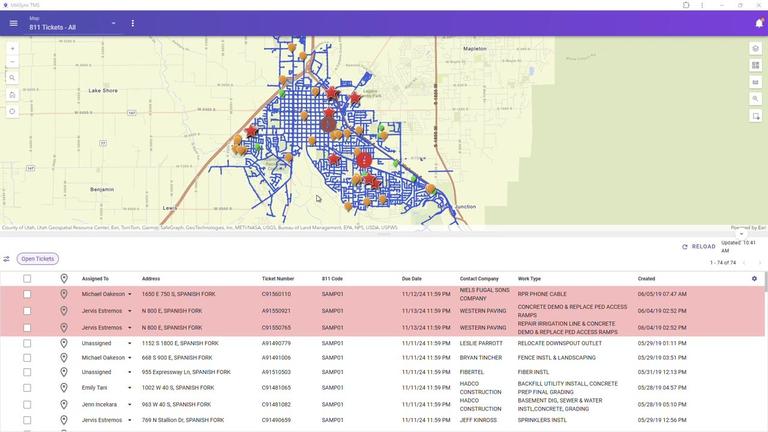Open the map layers panel icon
Image resolution: width=768 pixels, height=432 pixels.
[x=756, y=48]
